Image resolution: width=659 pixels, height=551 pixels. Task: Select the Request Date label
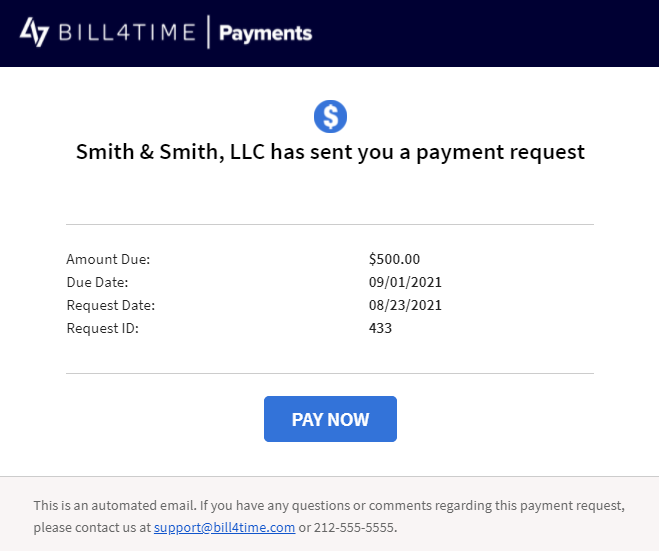(111, 305)
